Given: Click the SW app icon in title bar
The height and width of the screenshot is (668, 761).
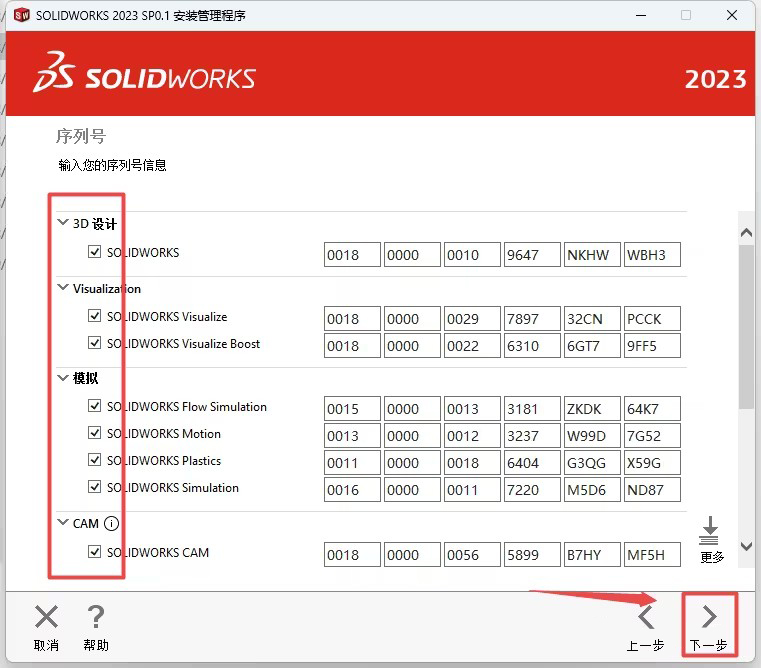Looking at the screenshot, I should click(21, 16).
